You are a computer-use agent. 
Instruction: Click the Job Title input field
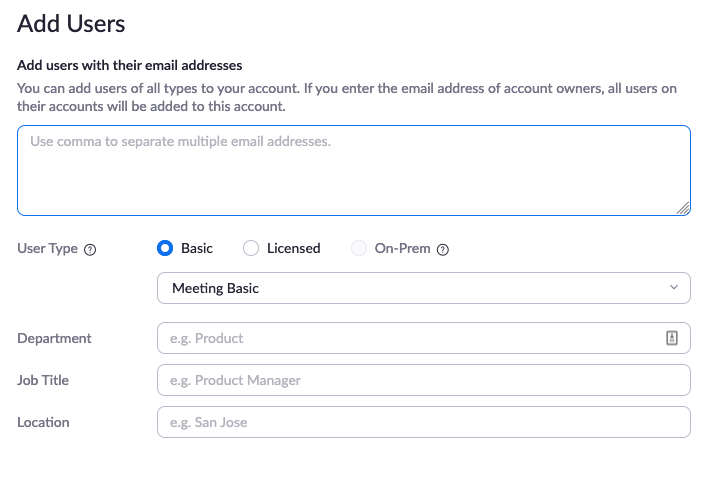point(423,380)
